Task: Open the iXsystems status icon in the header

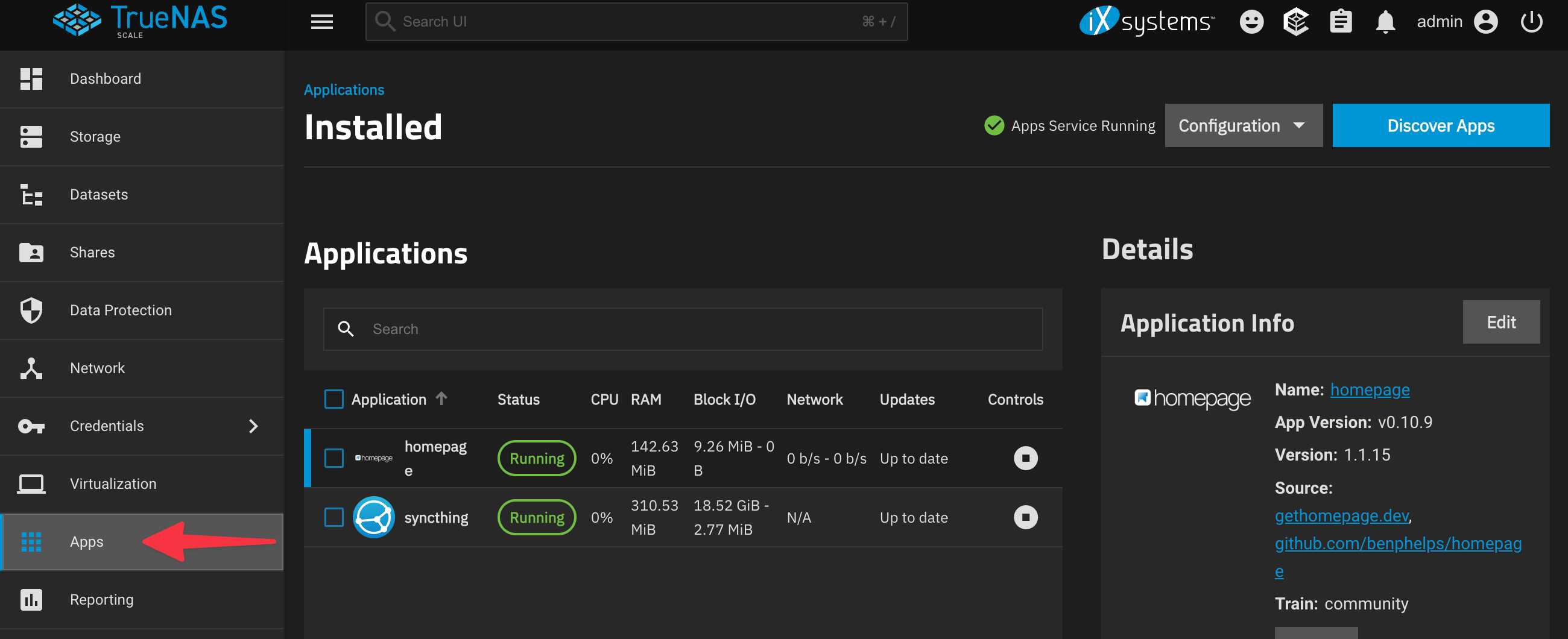Action: (1296, 21)
